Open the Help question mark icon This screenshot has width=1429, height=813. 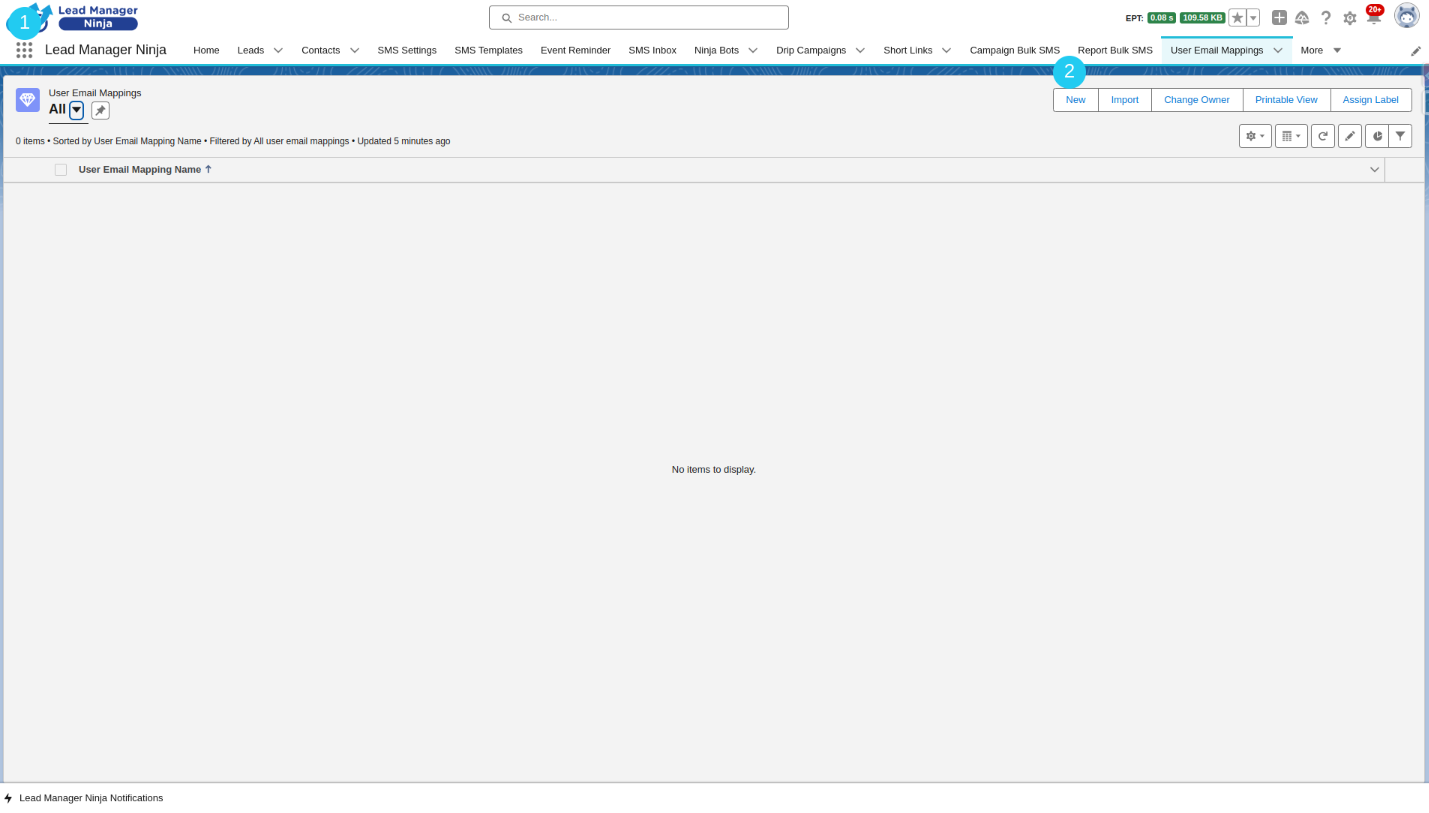(x=1326, y=18)
